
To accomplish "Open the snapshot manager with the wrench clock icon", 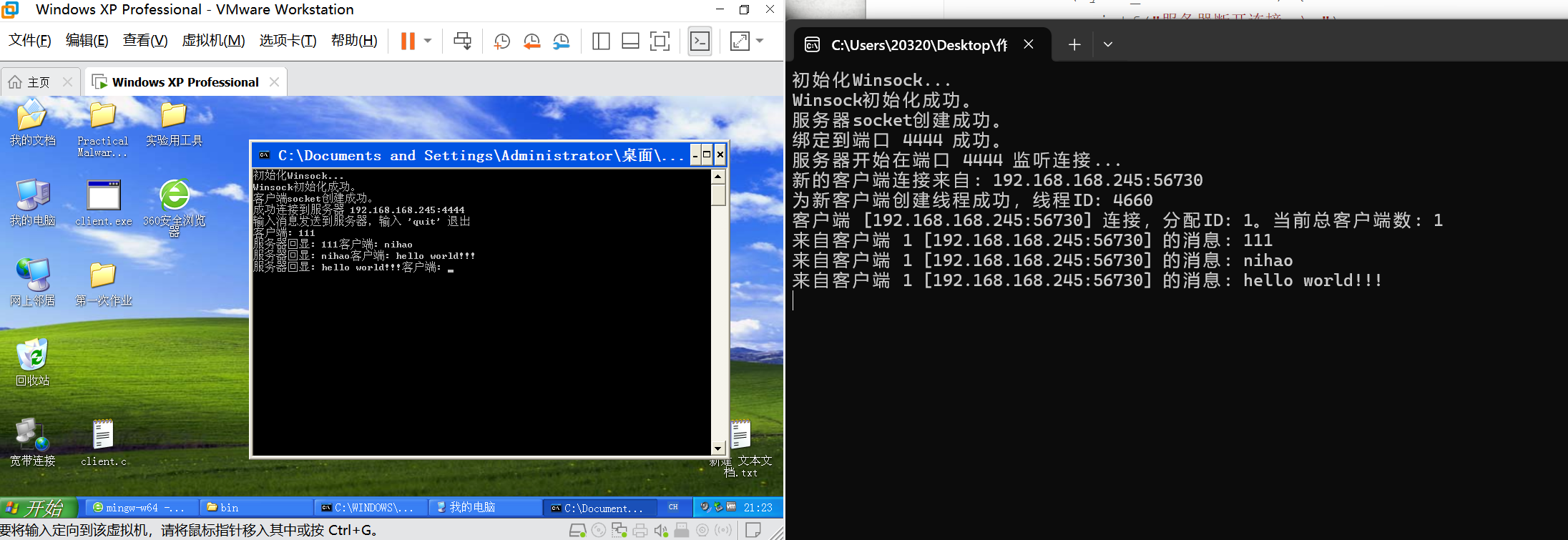I will coord(562,41).
